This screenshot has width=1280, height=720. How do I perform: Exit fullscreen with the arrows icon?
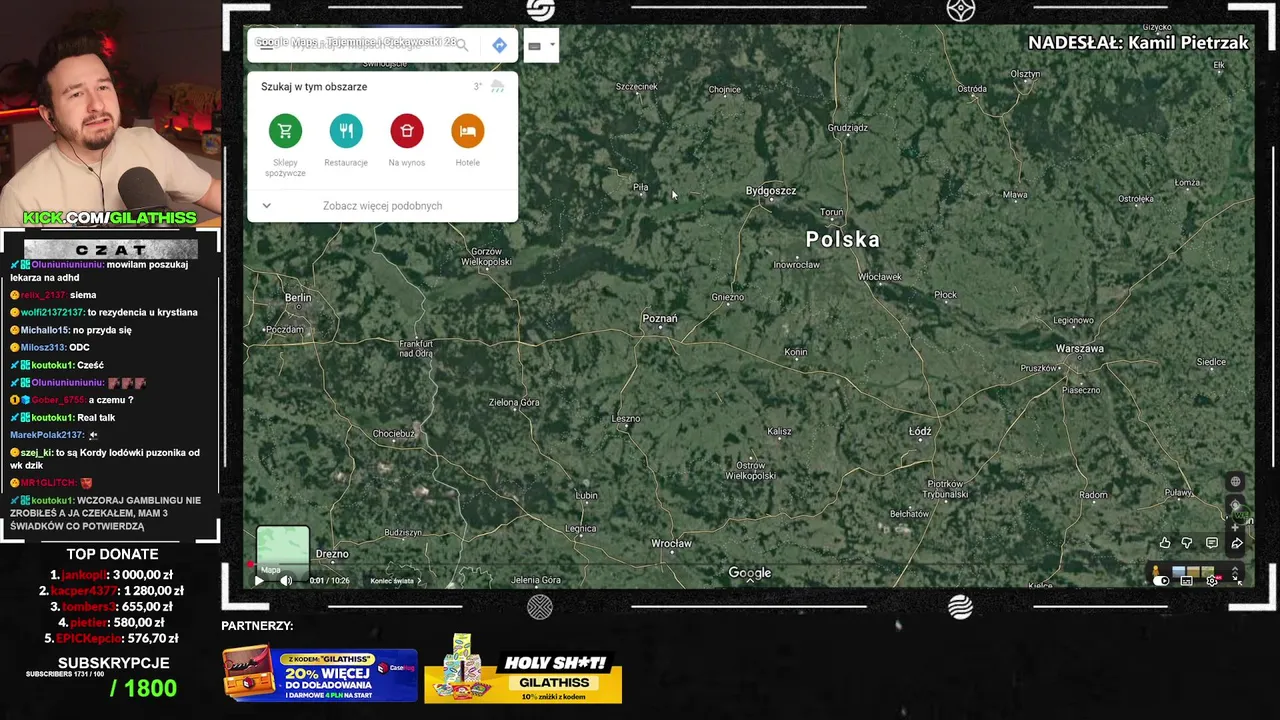coord(1236,581)
